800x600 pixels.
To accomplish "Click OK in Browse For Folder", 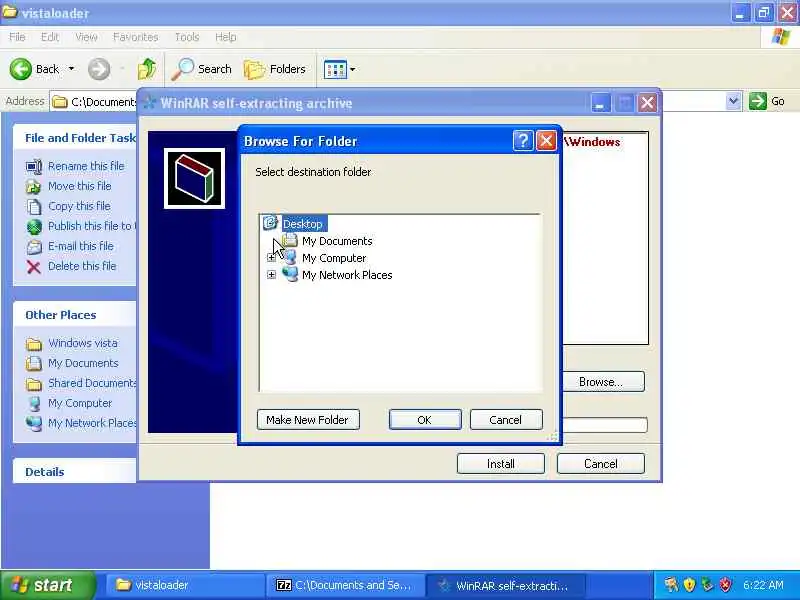I will (x=425, y=419).
